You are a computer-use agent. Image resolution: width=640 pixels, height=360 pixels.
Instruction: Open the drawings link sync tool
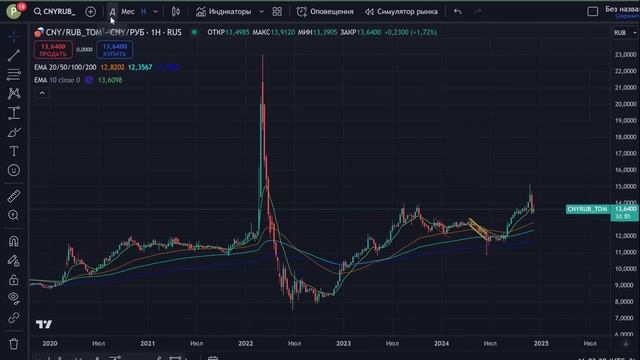pyautogui.click(x=14, y=318)
